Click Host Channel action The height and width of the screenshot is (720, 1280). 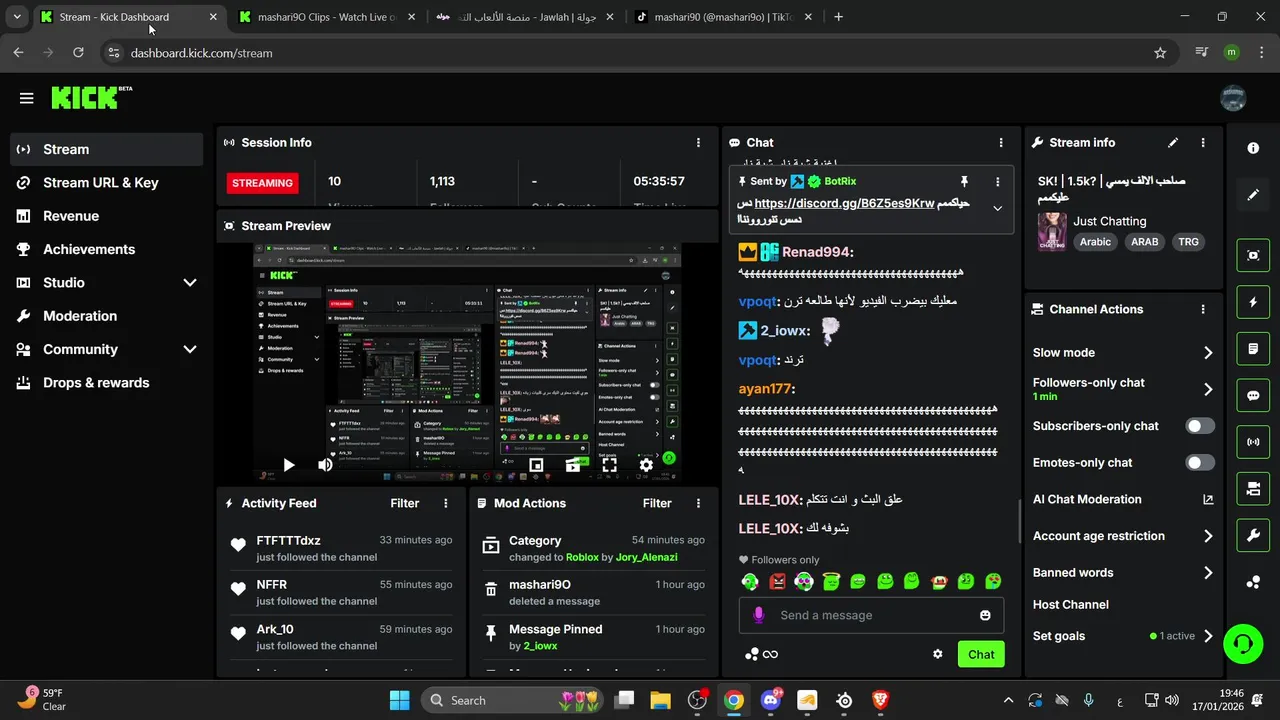coord(1071,605)
